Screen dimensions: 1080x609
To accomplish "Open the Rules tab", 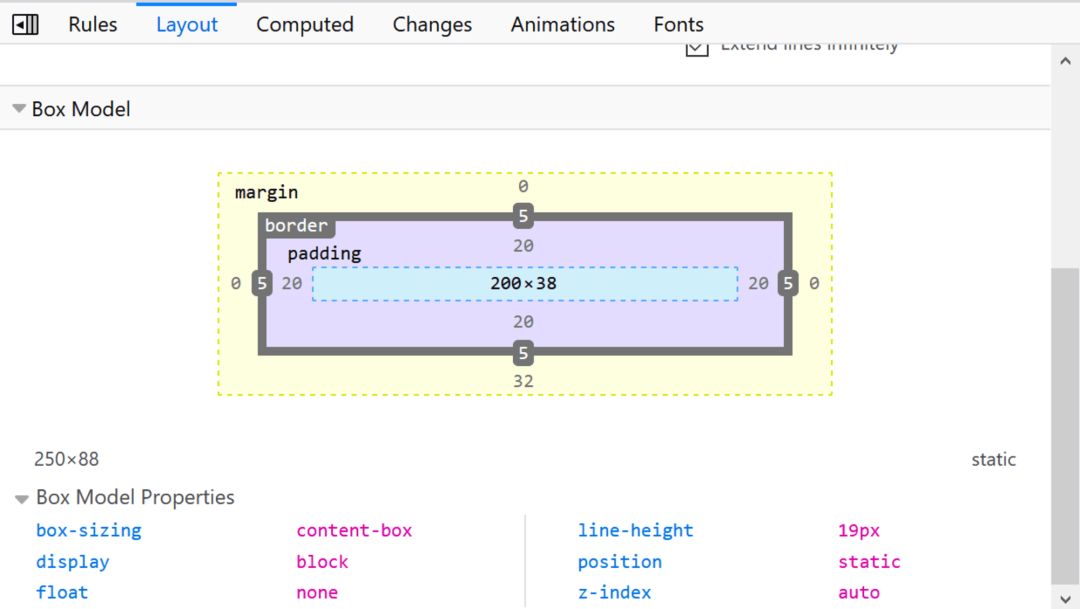I will click(92, 25).
